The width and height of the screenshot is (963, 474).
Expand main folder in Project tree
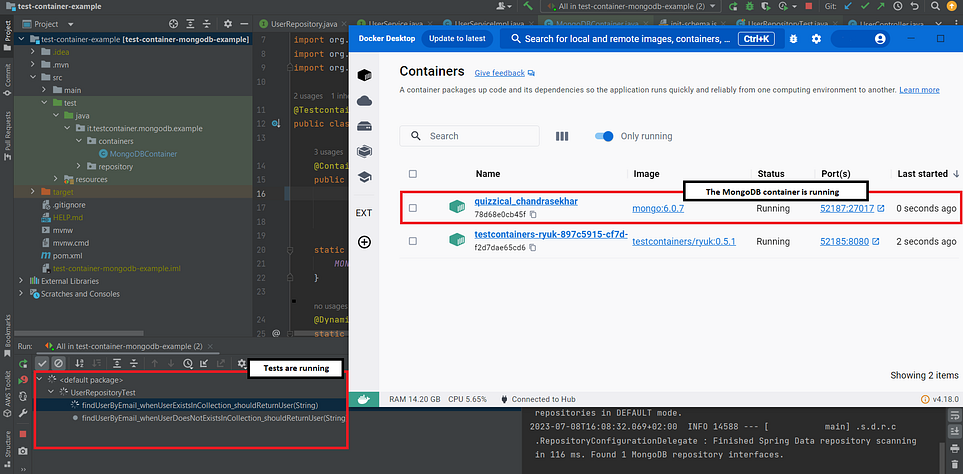point(44,90)
